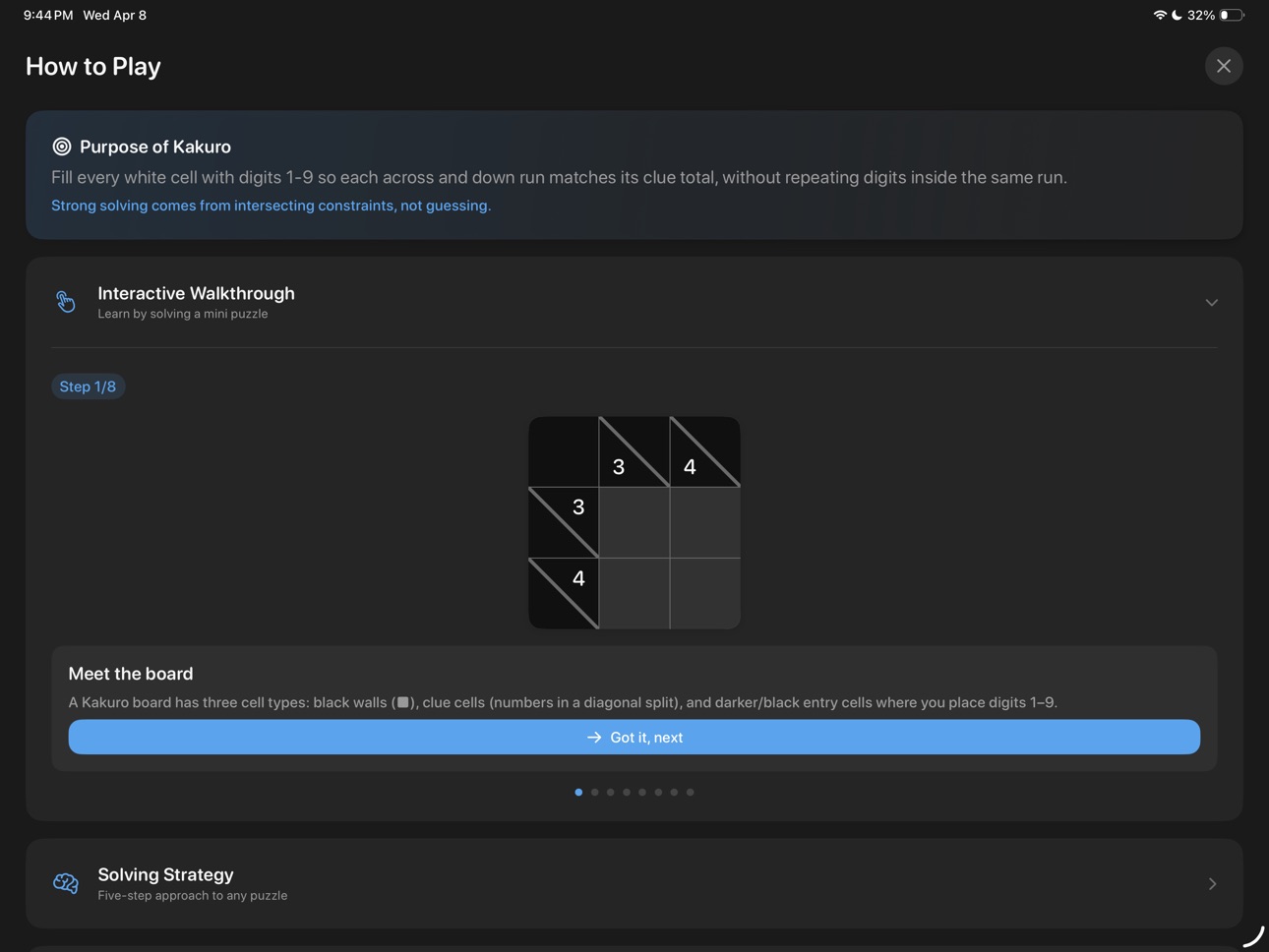Jump to the eighth walkthrough page dot
Viewport: 1269px width, 952px height.
691,792
